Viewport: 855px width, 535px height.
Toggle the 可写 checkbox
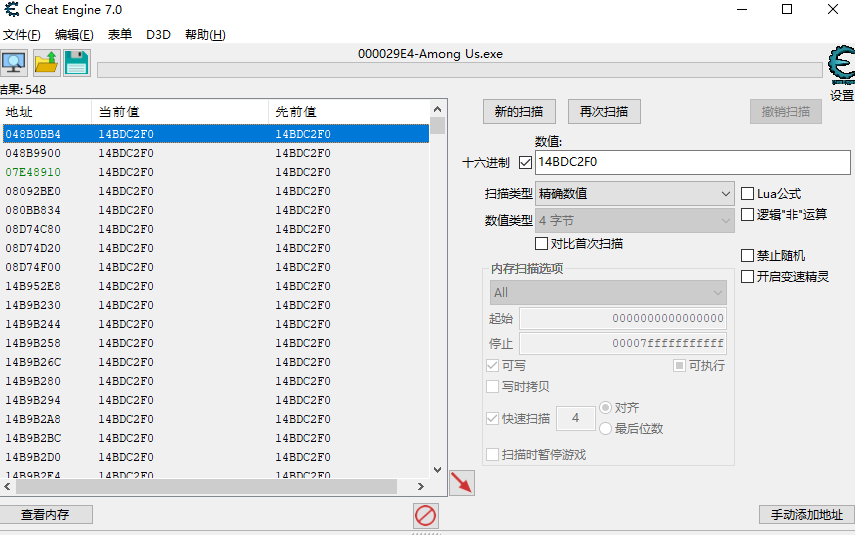(x=492, y=365)
